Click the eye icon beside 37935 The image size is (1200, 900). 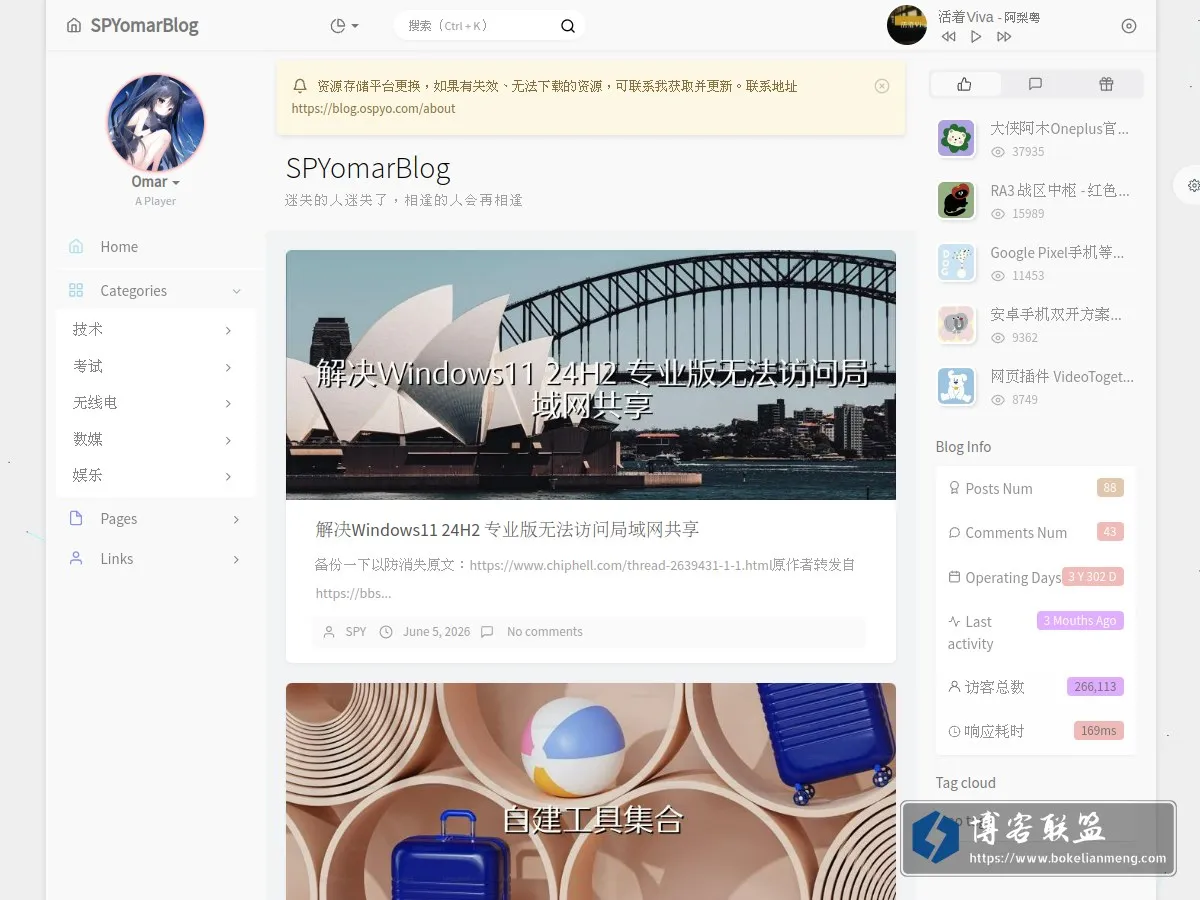(998, 152)
